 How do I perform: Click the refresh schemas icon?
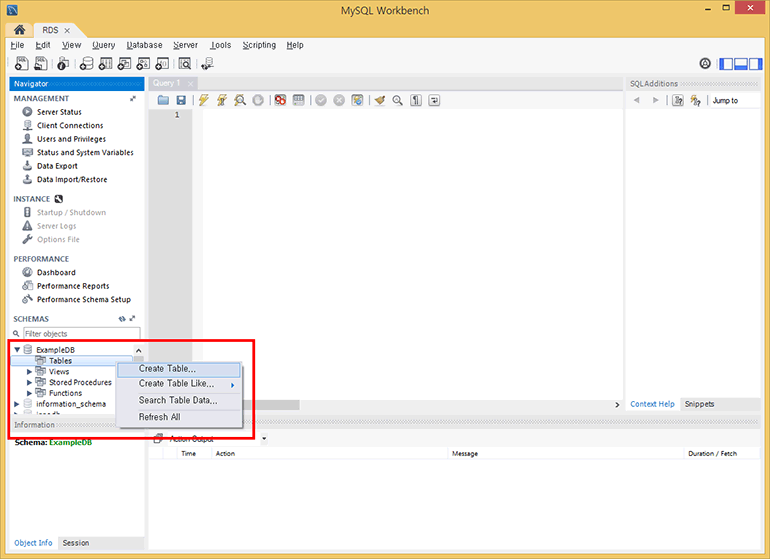[122, 319]
